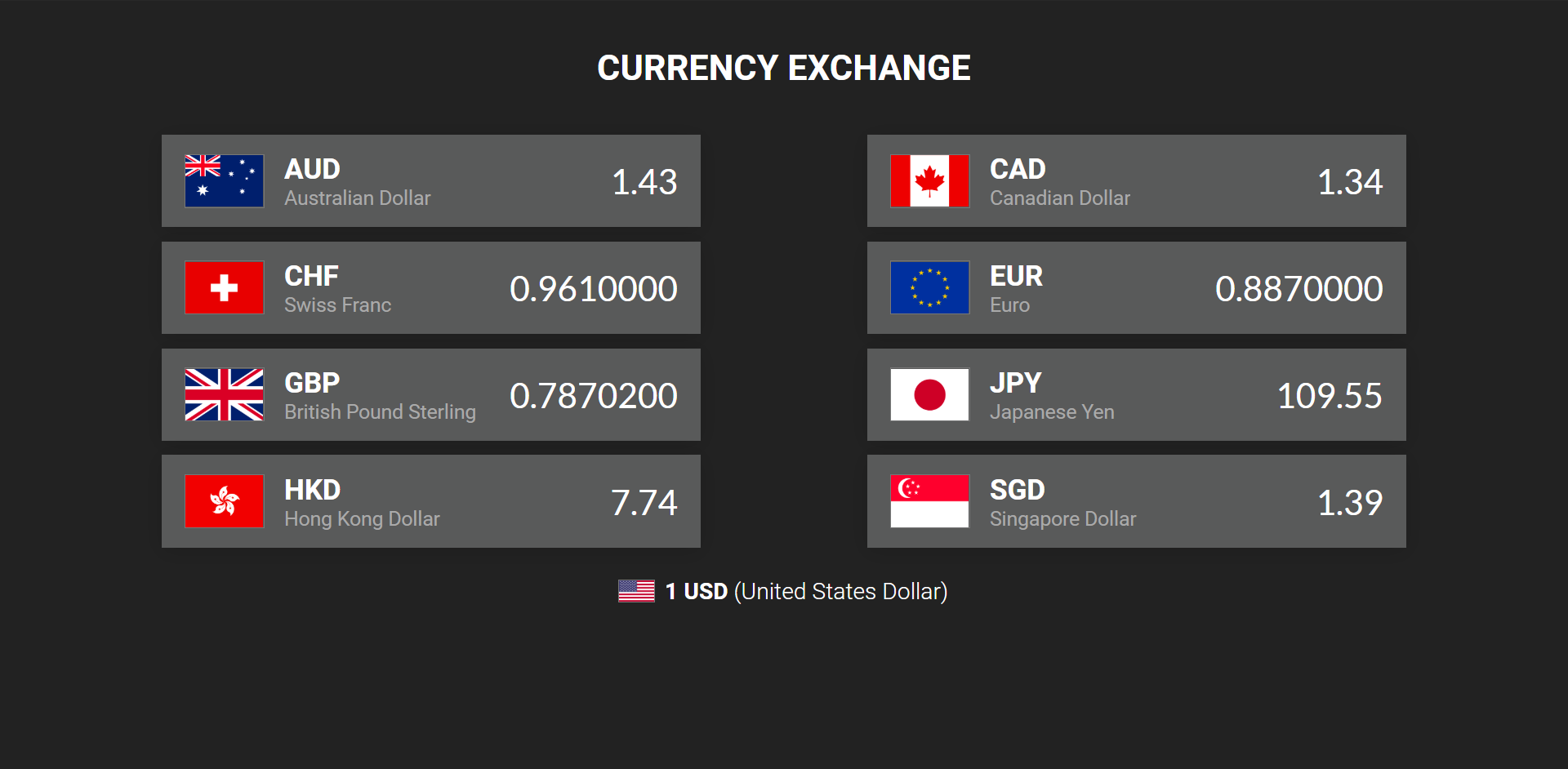Click the United States flag icon
1568x769 pixels.
pyautogui.click(x=636, y=591)
